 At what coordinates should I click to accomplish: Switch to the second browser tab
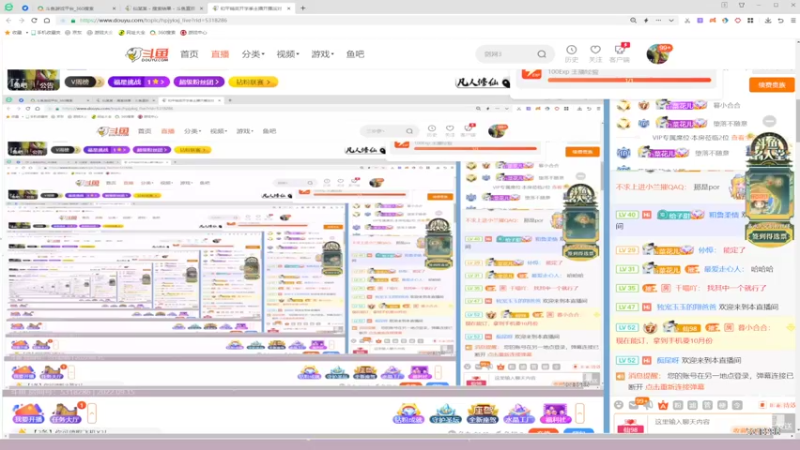click(x=163, y=8)
